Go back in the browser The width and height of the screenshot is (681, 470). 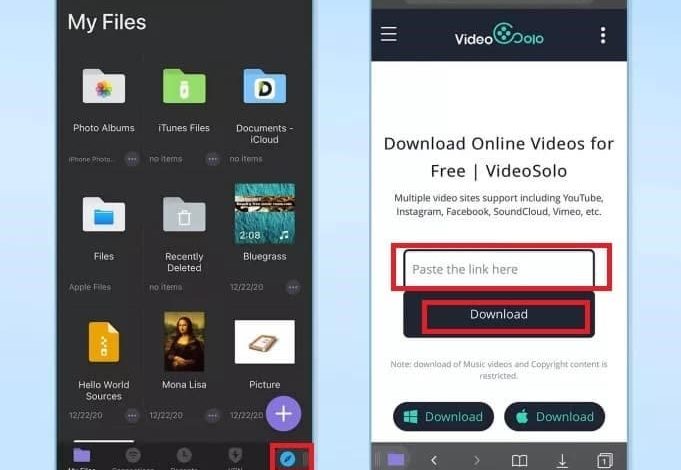[433, 460]
